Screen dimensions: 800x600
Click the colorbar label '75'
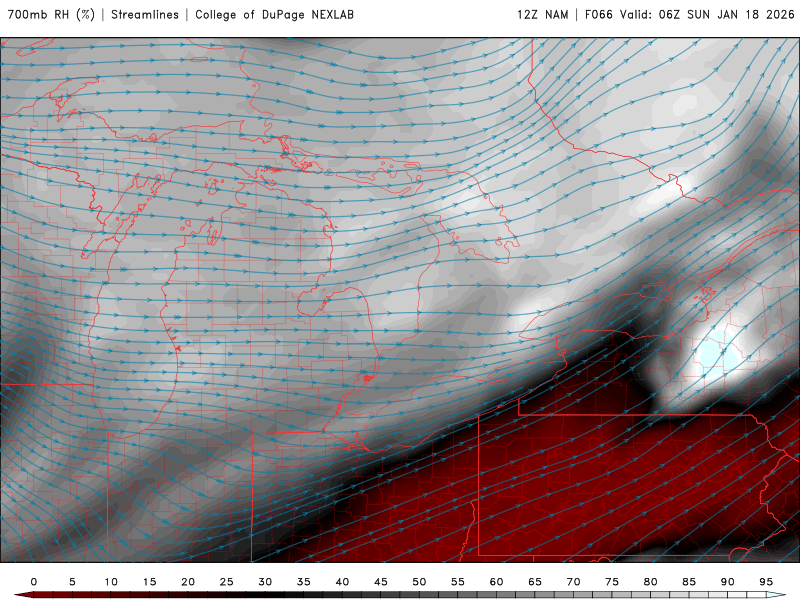[612, 582]
